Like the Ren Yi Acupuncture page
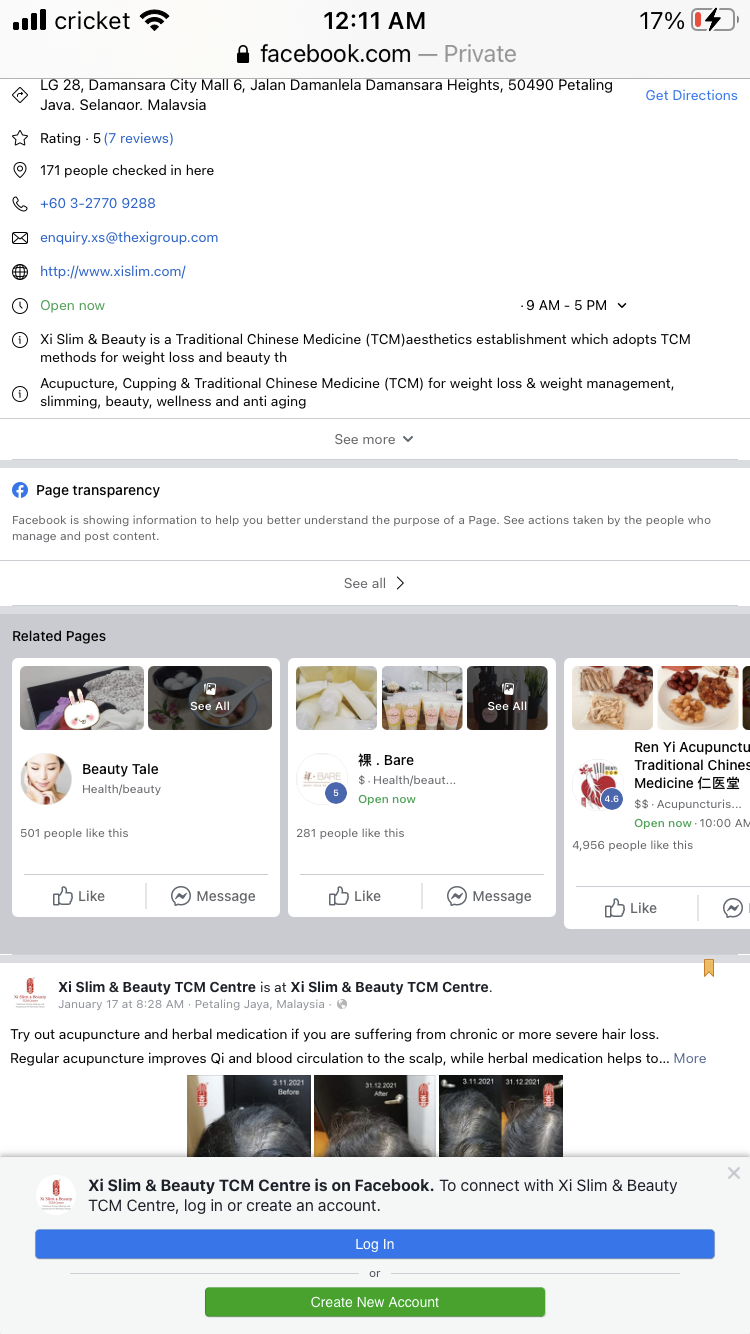 631,908
